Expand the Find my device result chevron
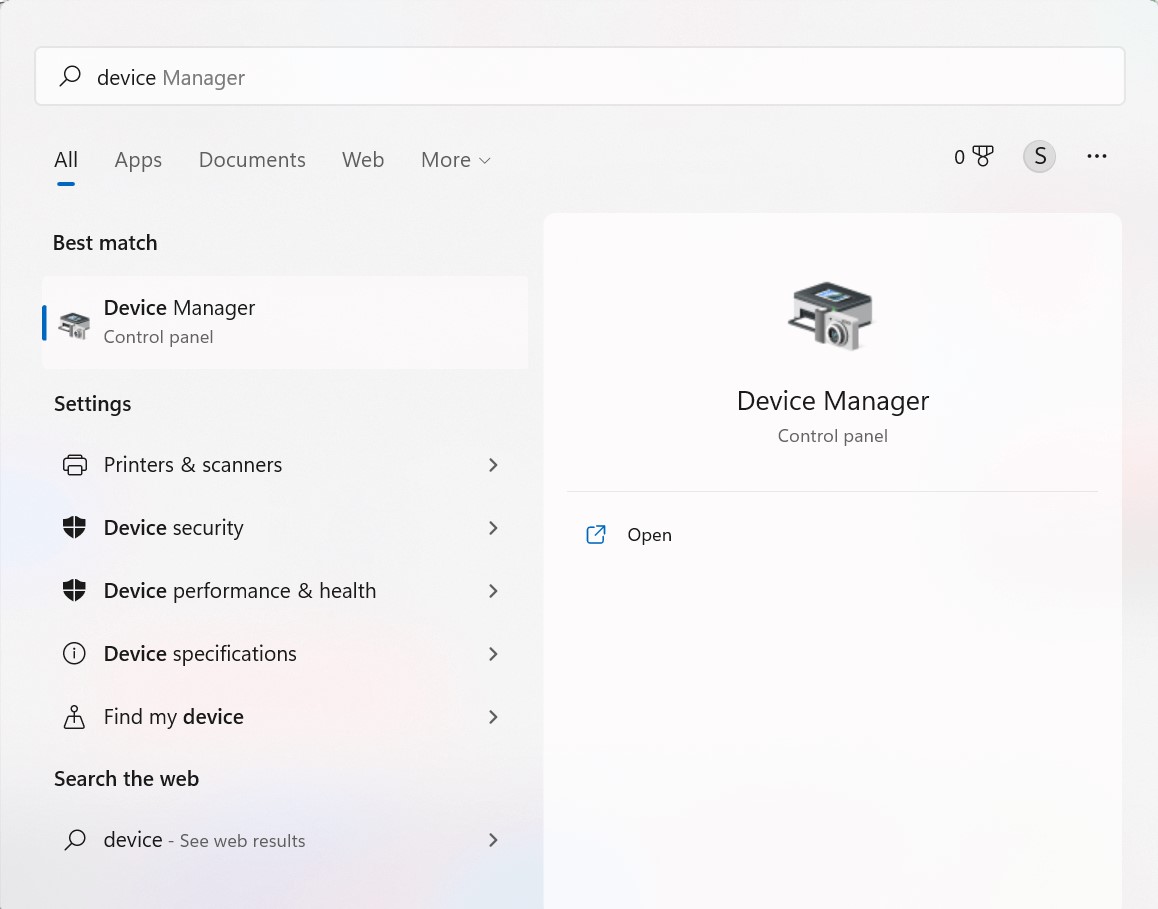Viewport: 1158px width, 909px height. (x=492, y=717)
